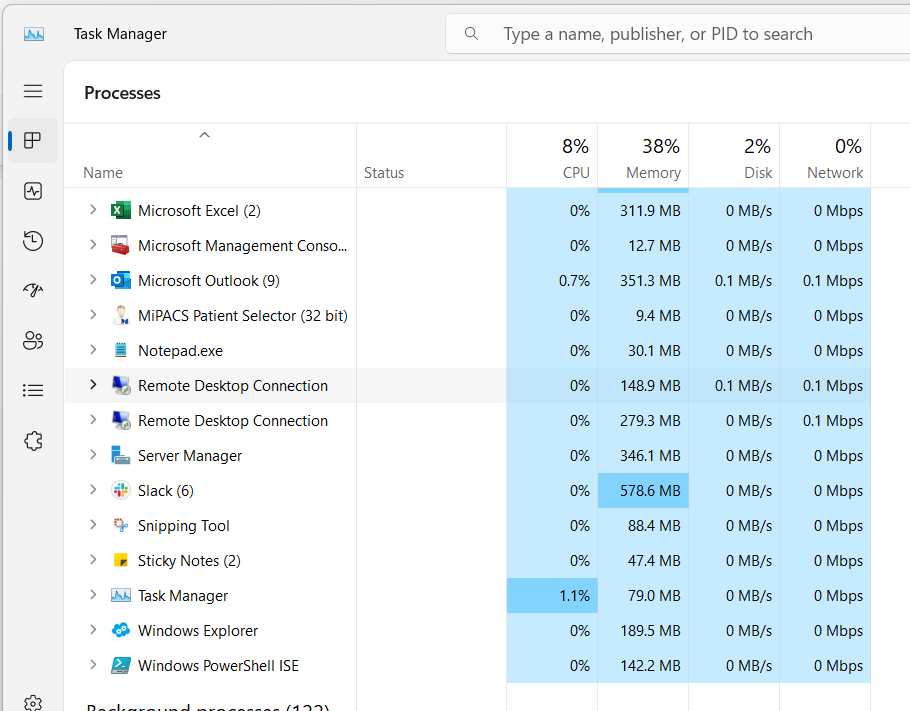Click the Microsoft Outlook app icon
The height and width of the screenshot is (711, 910).
click(x=121, y=280)
